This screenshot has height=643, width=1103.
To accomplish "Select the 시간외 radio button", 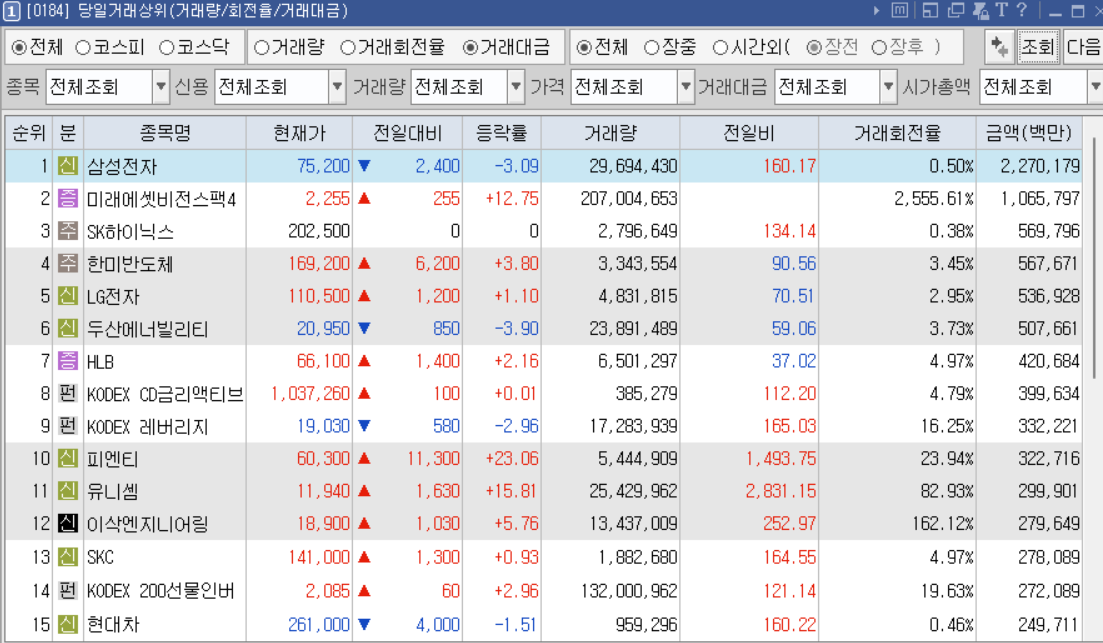I will pyautogui.click(x=720, y=47).
